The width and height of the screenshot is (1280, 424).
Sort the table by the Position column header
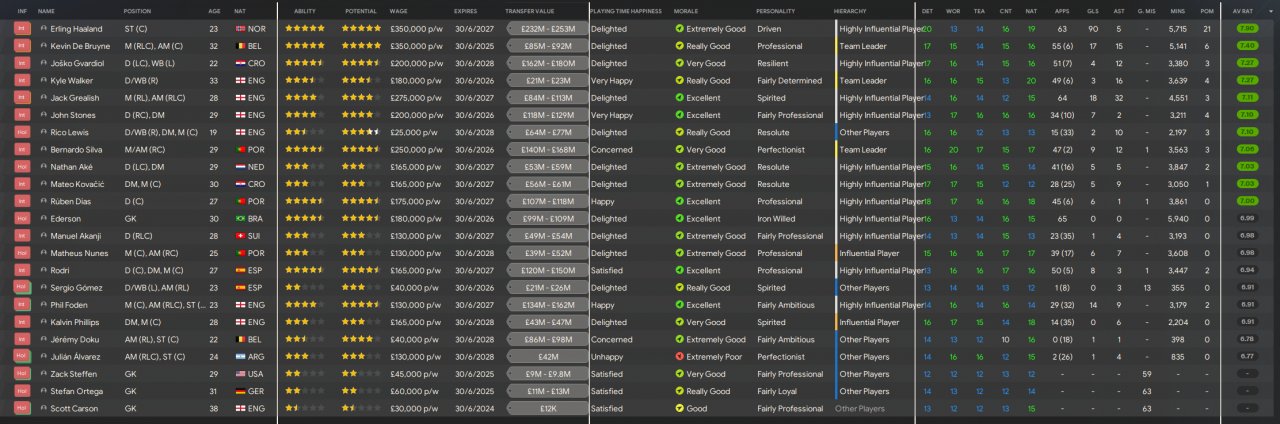pyautogui.click(x=138, y=11)
